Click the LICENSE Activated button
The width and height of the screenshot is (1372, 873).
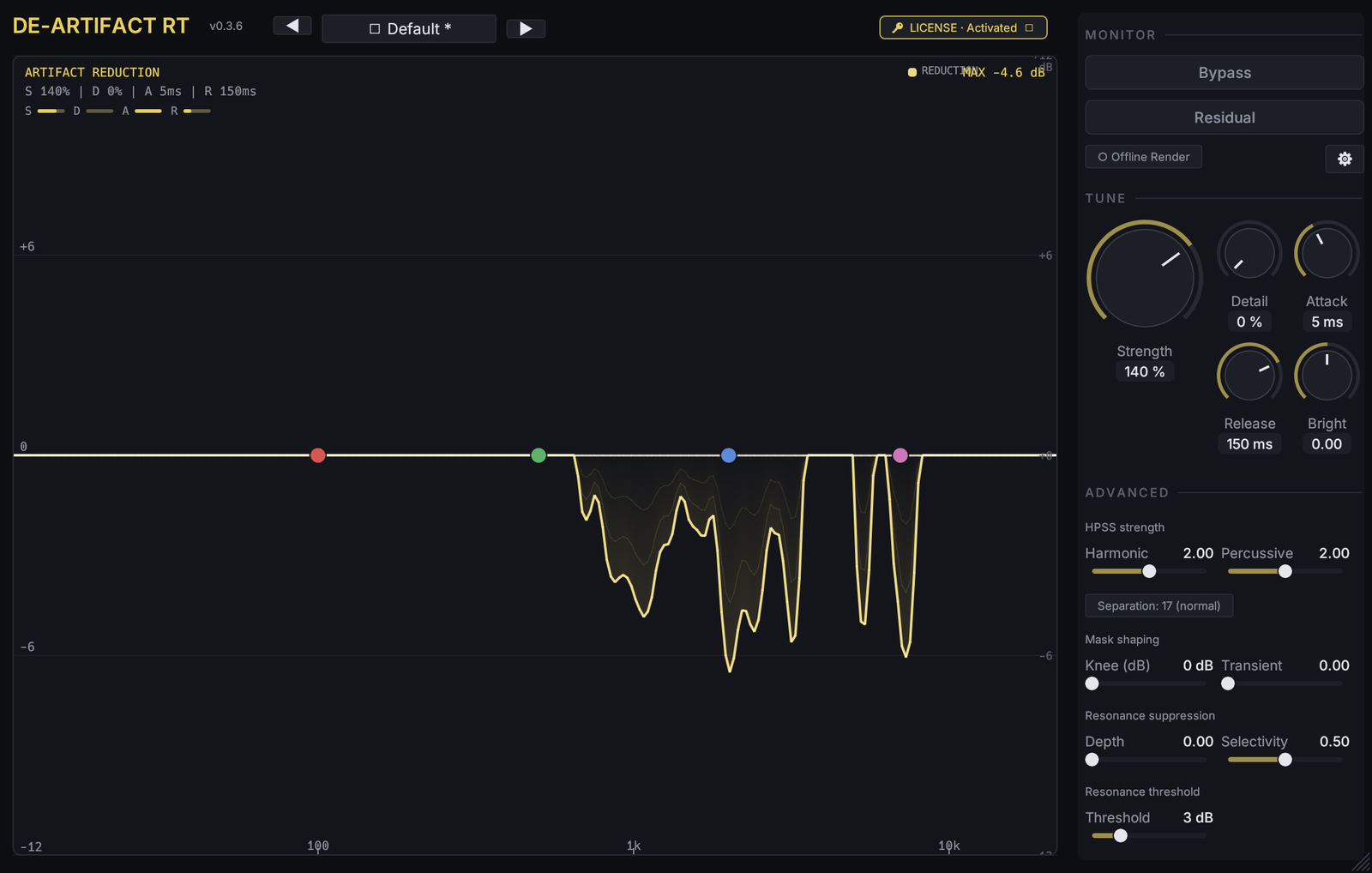click(x=963, y=27)
